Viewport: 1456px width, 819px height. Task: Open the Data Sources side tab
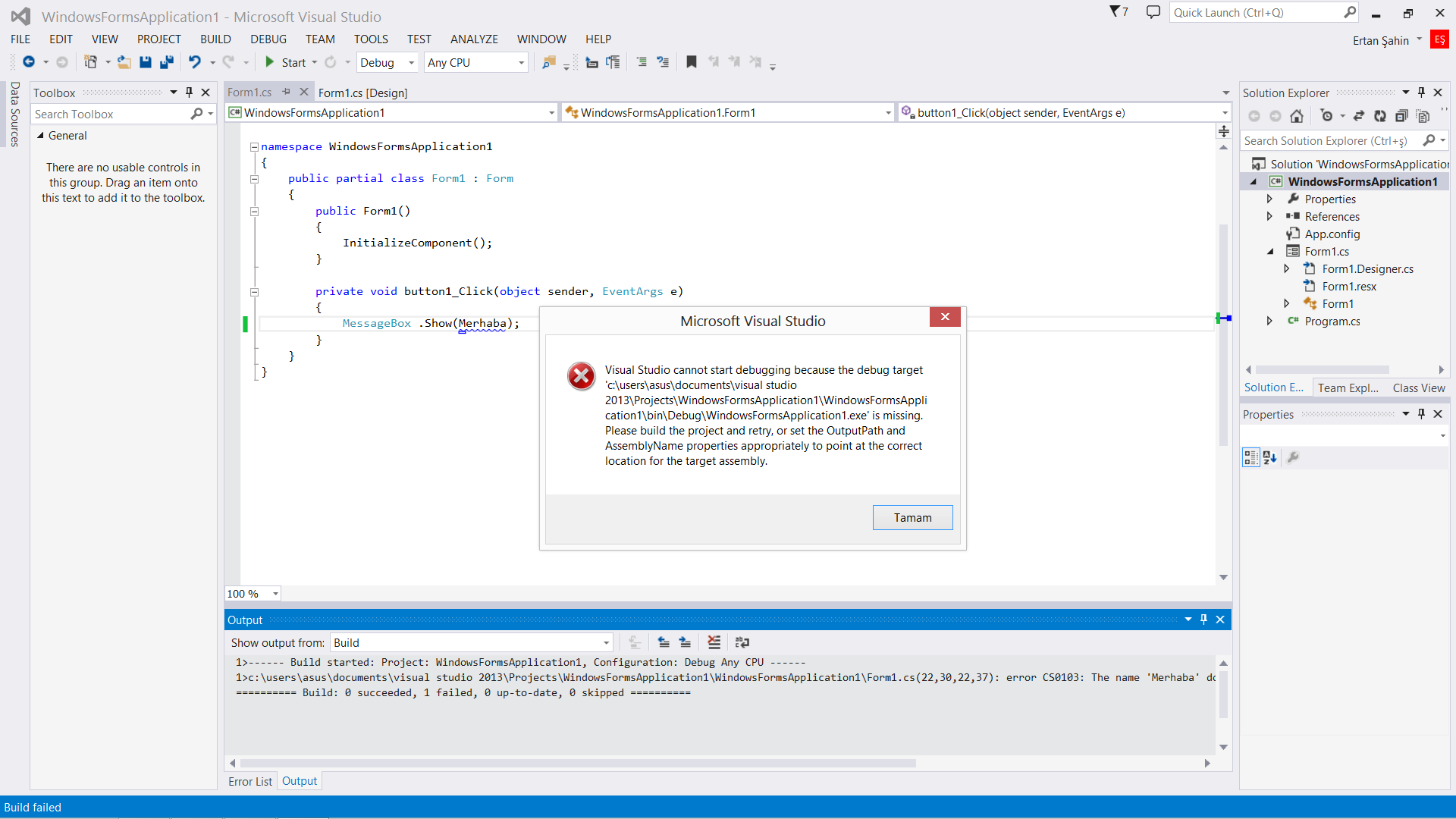pyautogui.click(x=14, y=114)
